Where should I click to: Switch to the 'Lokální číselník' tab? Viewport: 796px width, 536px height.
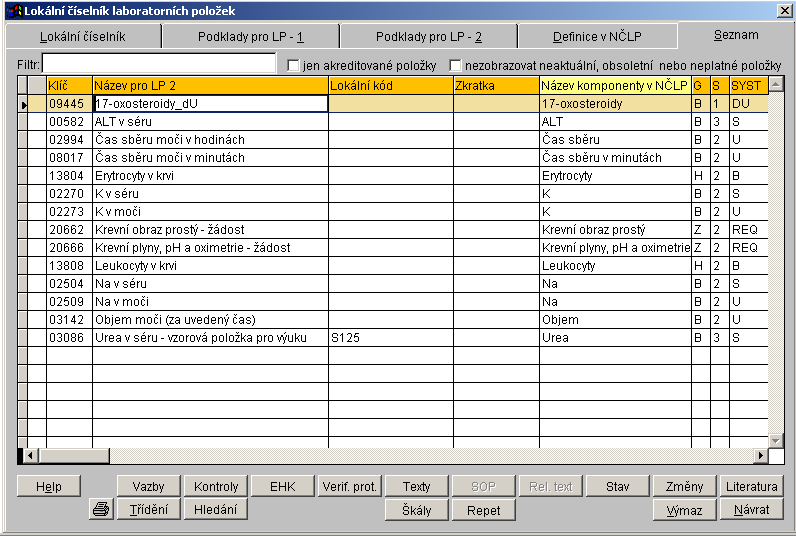point(82,37)
